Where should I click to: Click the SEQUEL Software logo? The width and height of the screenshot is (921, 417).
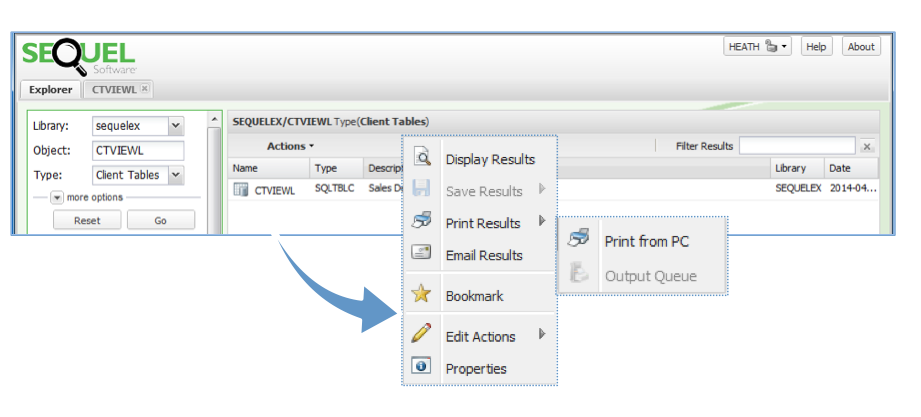pos(79,56)
